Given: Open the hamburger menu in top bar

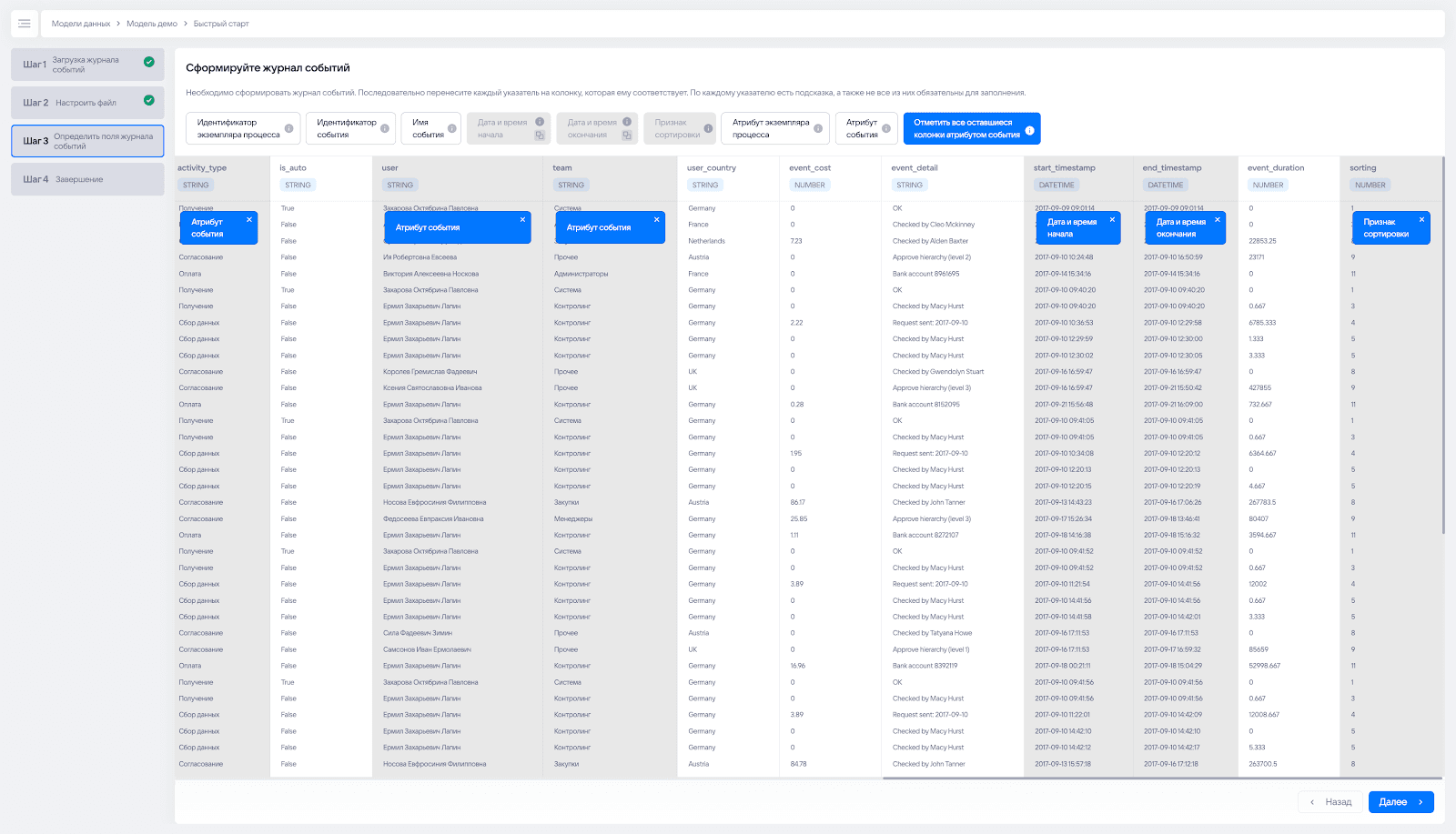Looking at the screenshot, I should pyautogui.click(x=25, y=24).
